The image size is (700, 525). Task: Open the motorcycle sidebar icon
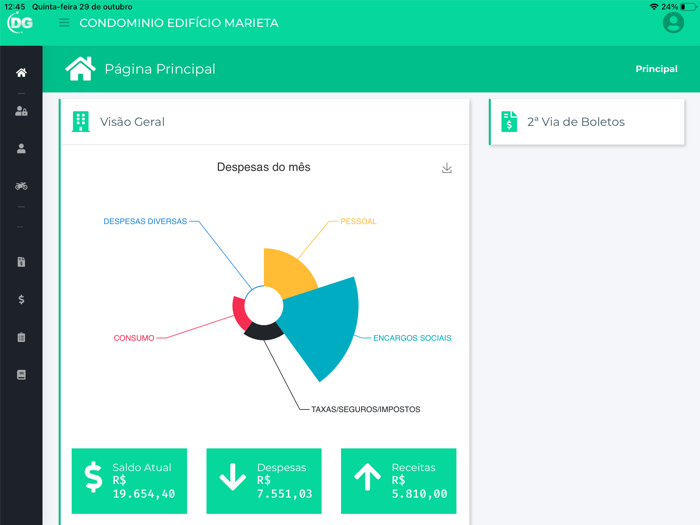(21, 186)
